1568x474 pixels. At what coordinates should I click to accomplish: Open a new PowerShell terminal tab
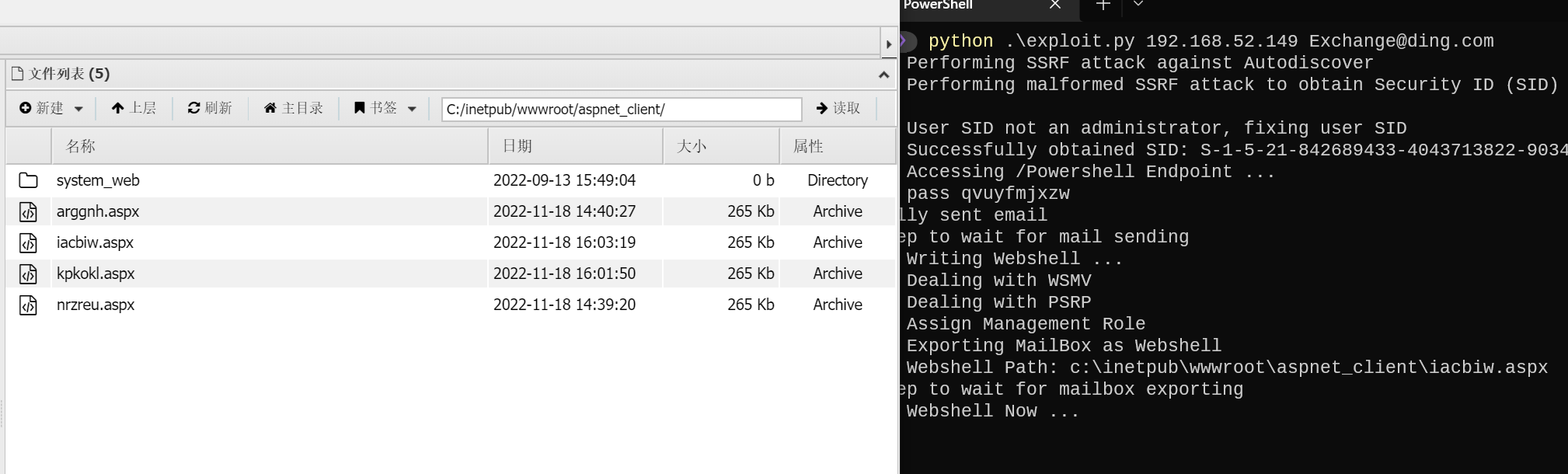tap(1103, 5)
